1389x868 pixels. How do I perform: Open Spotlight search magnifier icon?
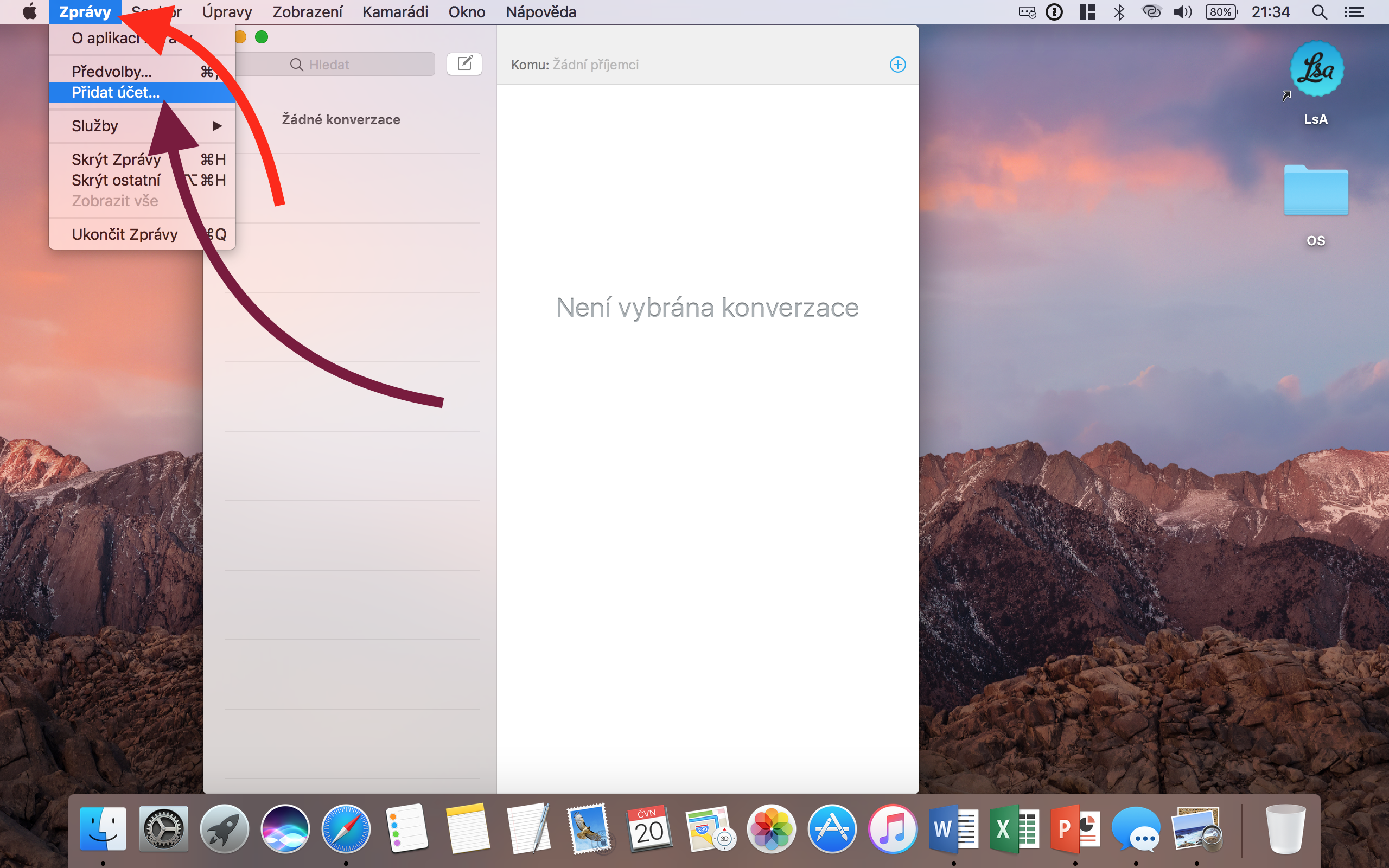click(1319, 12)
